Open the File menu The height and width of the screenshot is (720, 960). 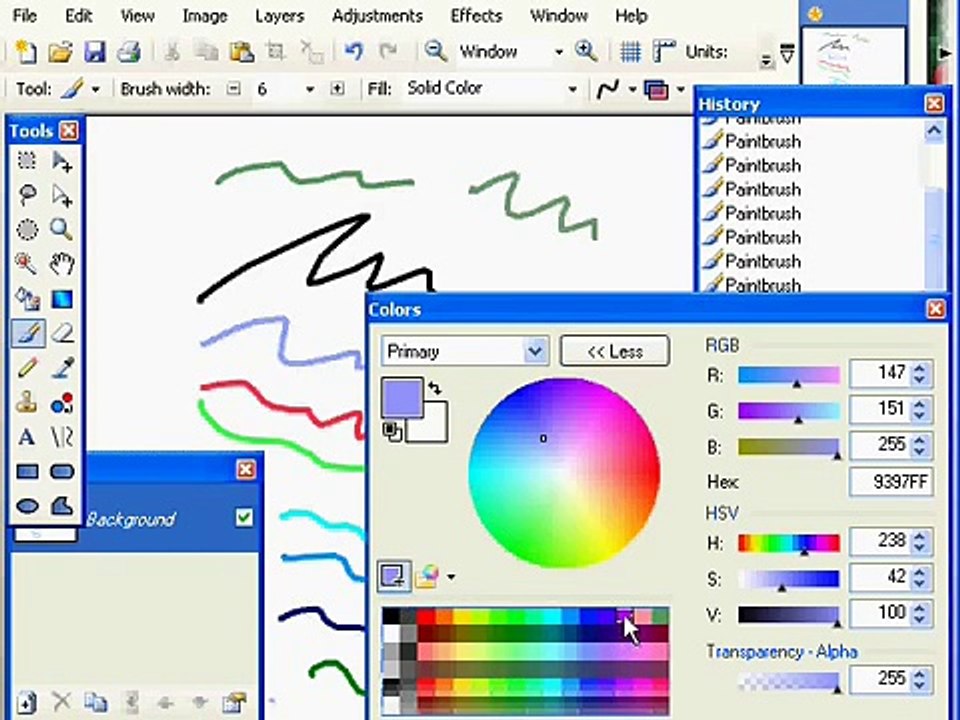coord(24,15)
